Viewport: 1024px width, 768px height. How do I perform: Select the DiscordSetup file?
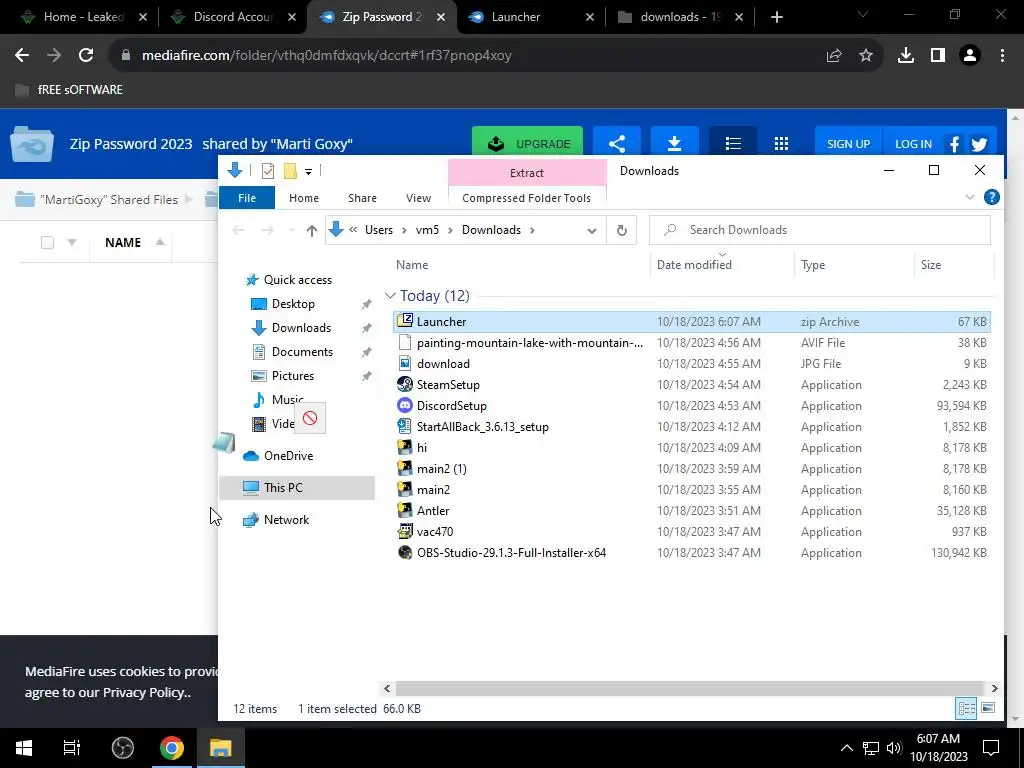451,406
